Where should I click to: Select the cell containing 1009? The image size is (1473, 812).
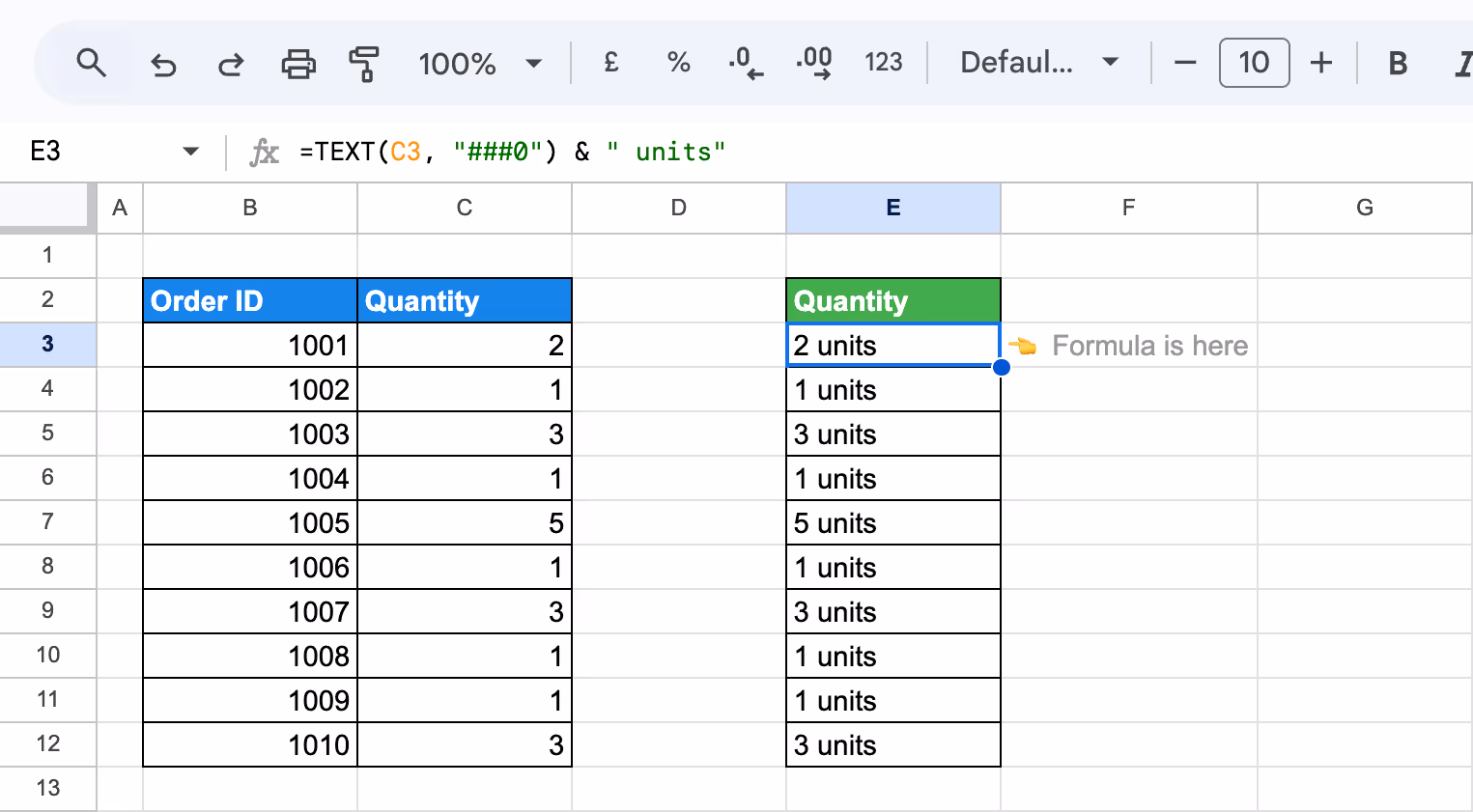[250, 700]
